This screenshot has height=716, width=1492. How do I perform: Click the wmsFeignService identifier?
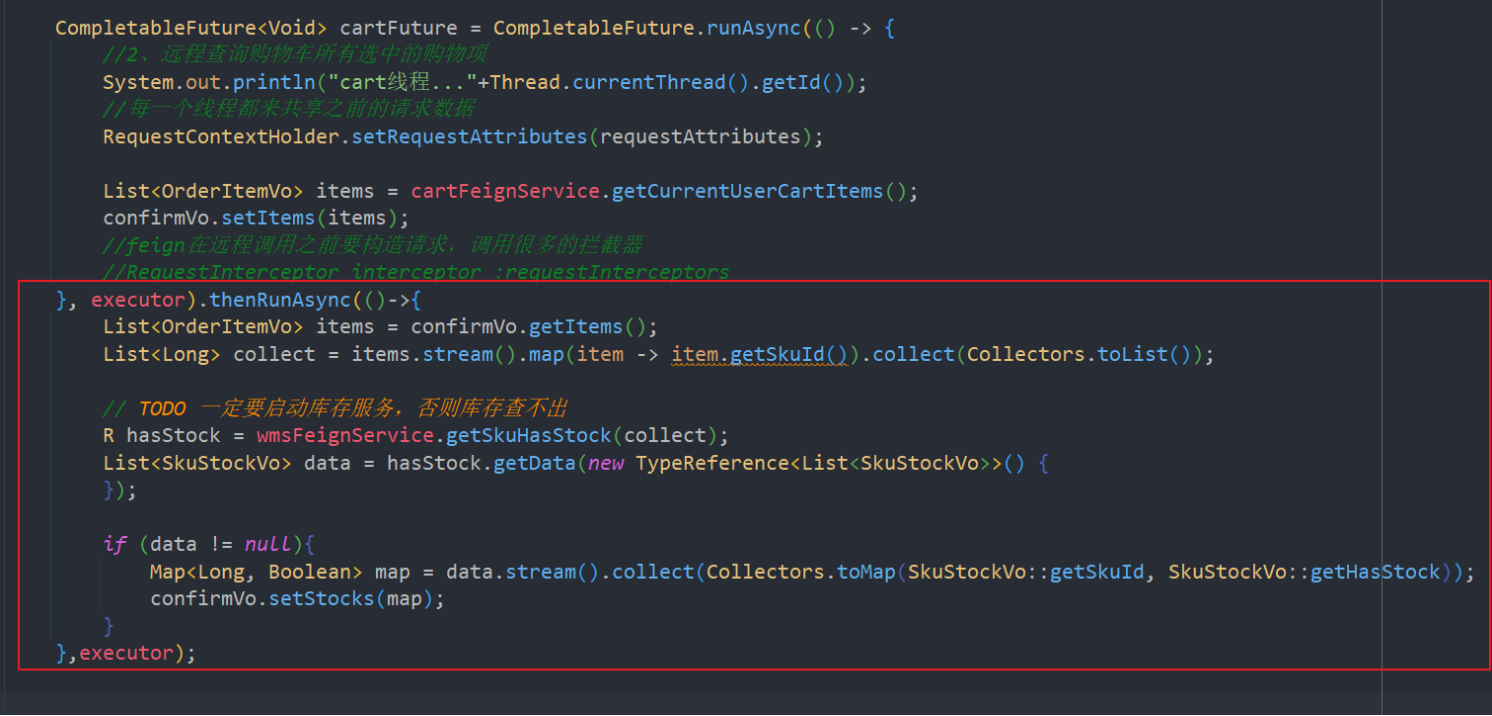(x=345, y=435)
